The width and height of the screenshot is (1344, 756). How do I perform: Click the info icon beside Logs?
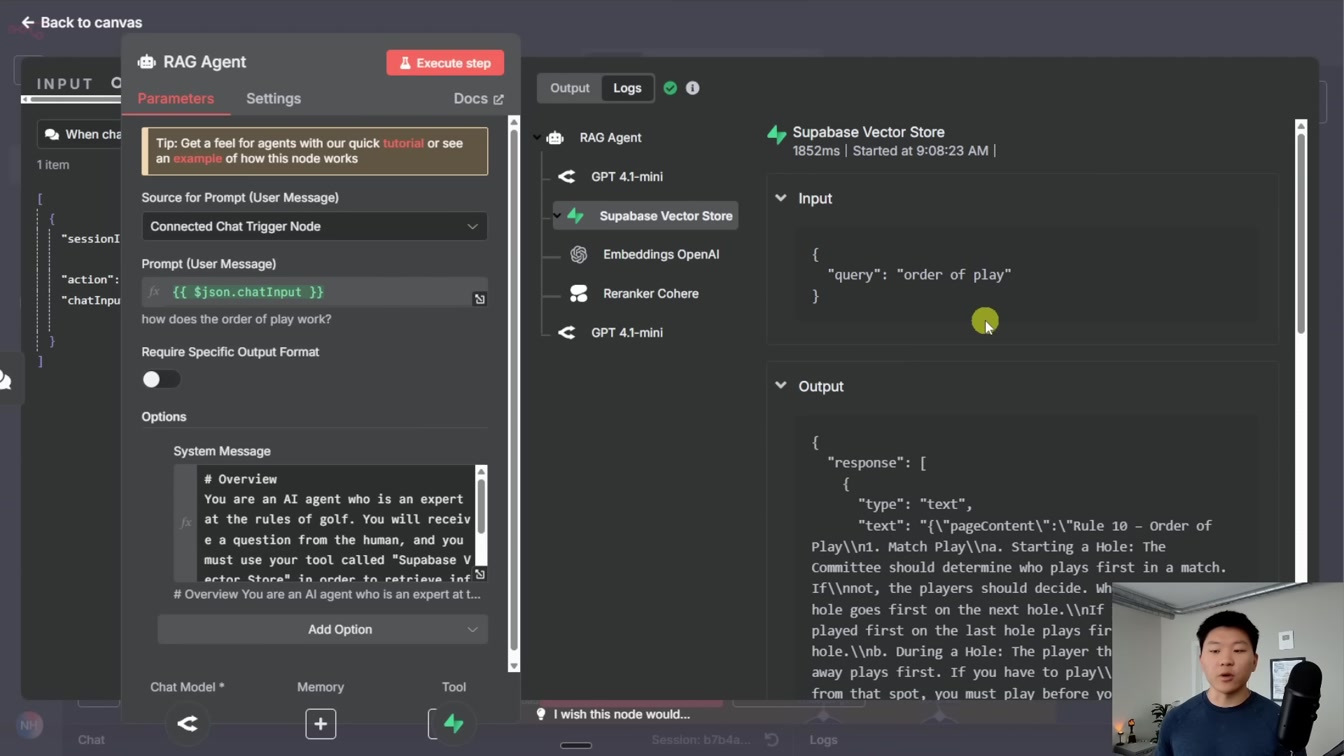692,88
